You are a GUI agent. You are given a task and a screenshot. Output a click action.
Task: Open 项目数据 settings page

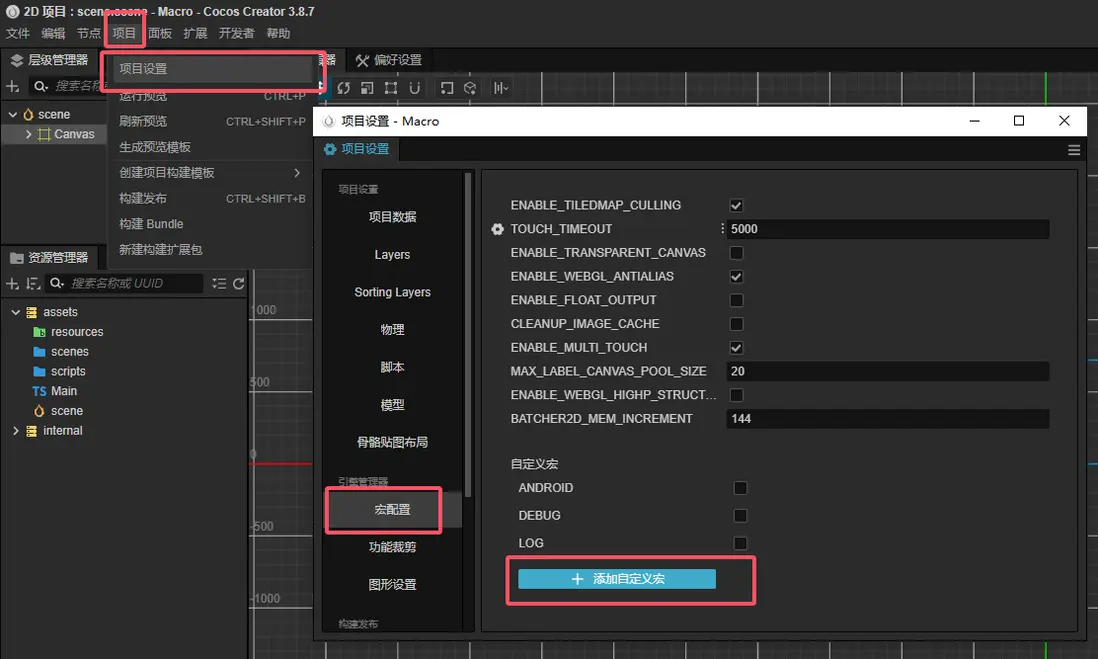pos(392,217)
